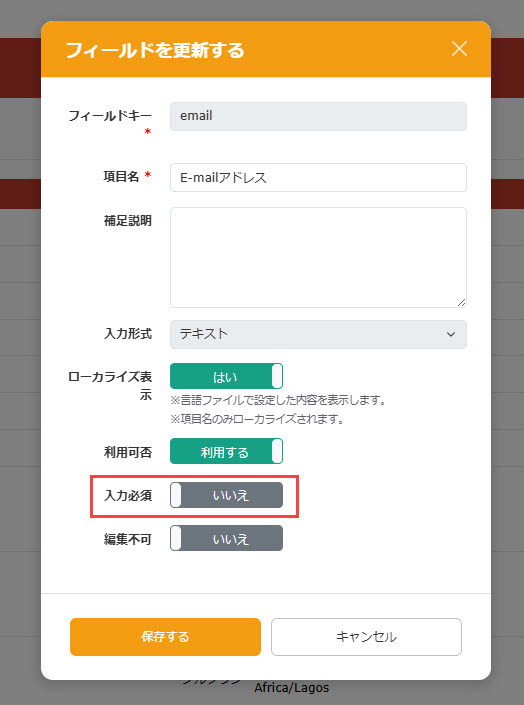This screenshot has width=524, height=705.
Task: Click the 項目名 label
Action: pyautogui.click(x=121, y=177)
